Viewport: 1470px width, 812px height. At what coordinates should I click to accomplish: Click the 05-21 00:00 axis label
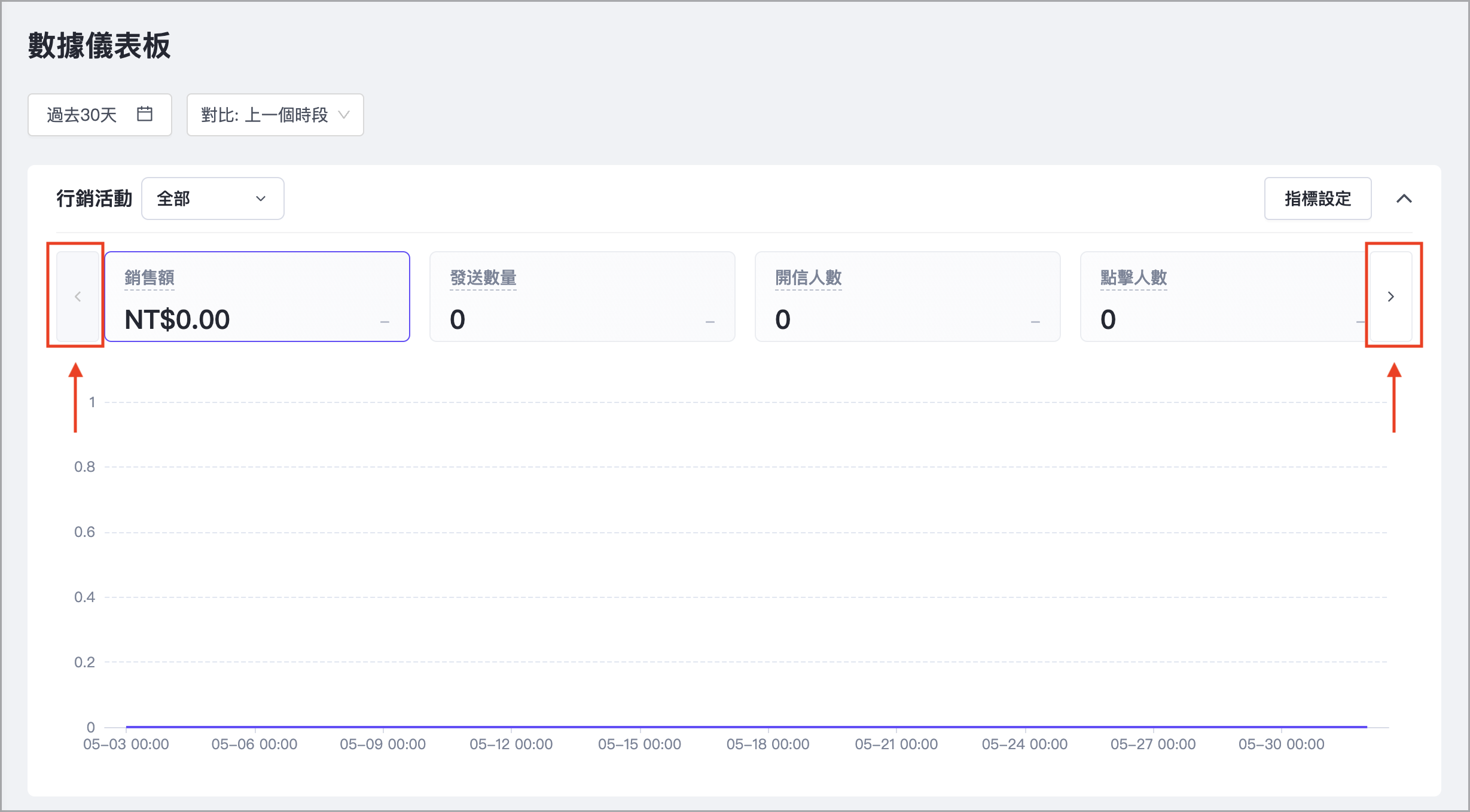coord(896,744)
